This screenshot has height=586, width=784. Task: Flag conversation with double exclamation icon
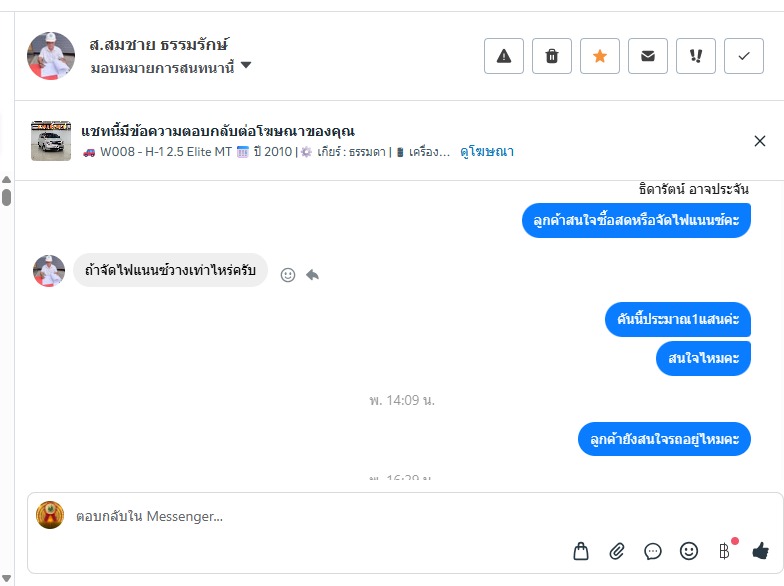pos(696,56)
